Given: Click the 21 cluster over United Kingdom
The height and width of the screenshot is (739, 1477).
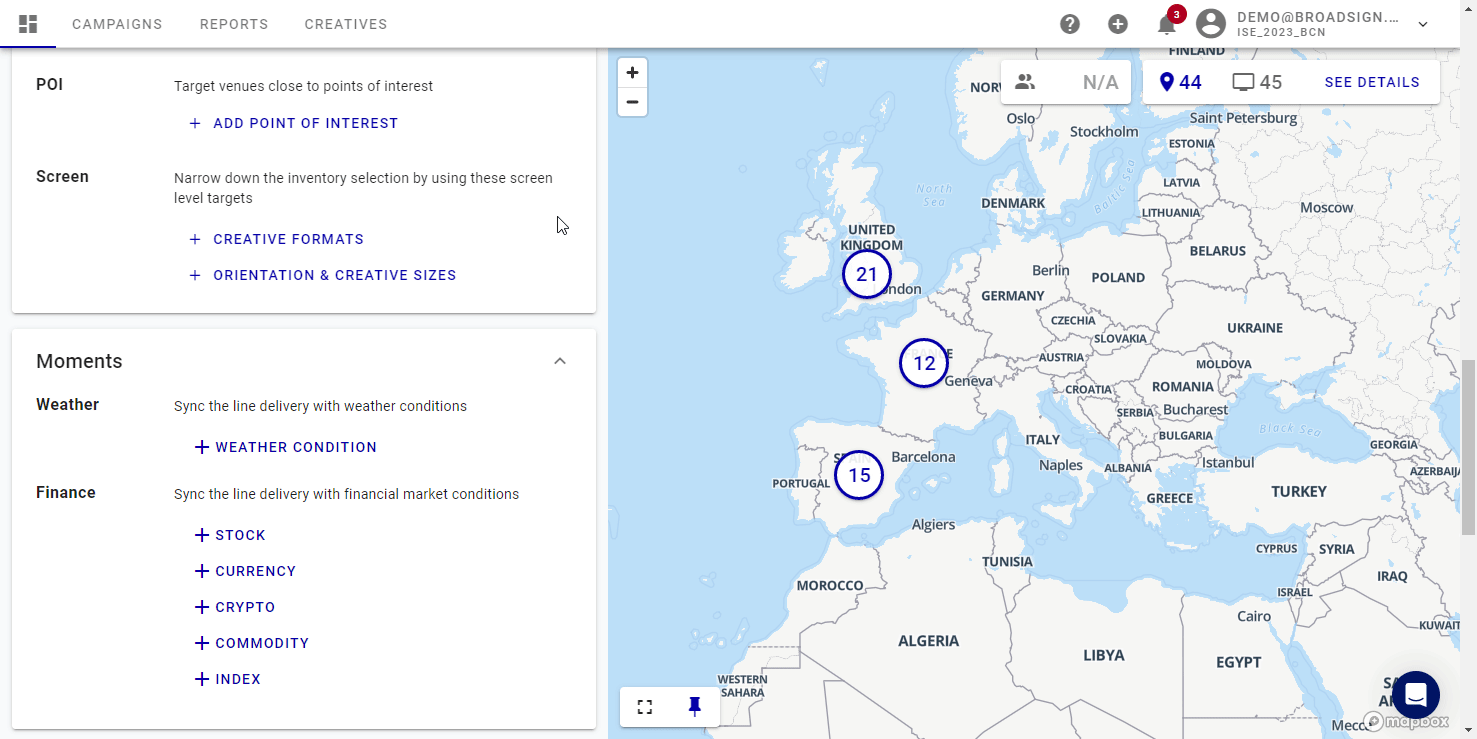Looking at the screenshot, I should point(866,274).
